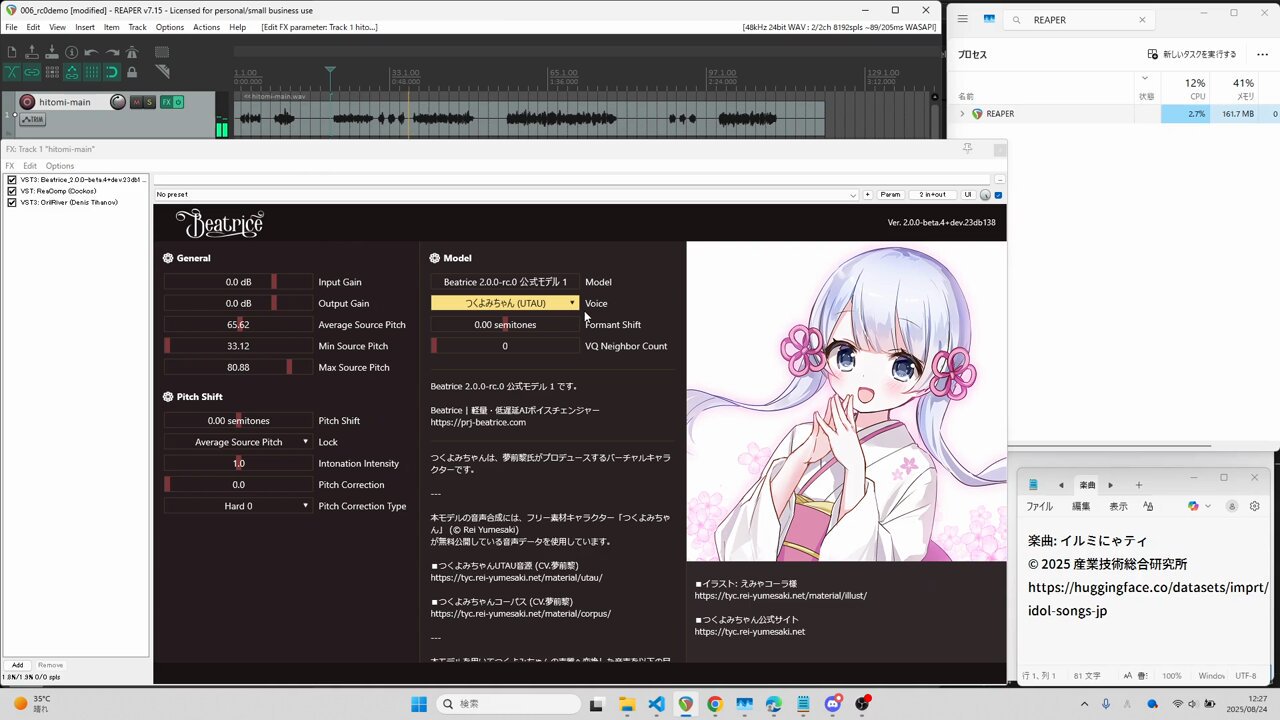Click the UI button in FX window
The height and width of the screenshot is (720, 1280).
tap(968, 195)
